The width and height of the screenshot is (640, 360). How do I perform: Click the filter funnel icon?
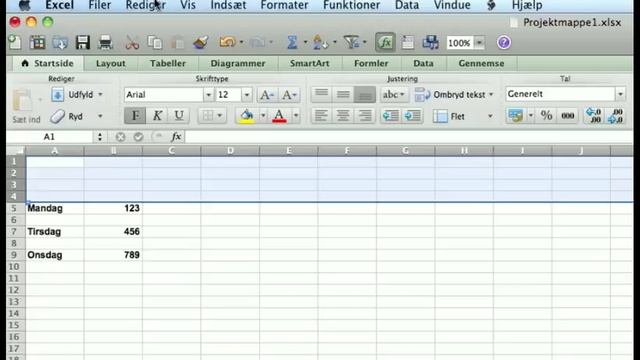click(351, 42)
